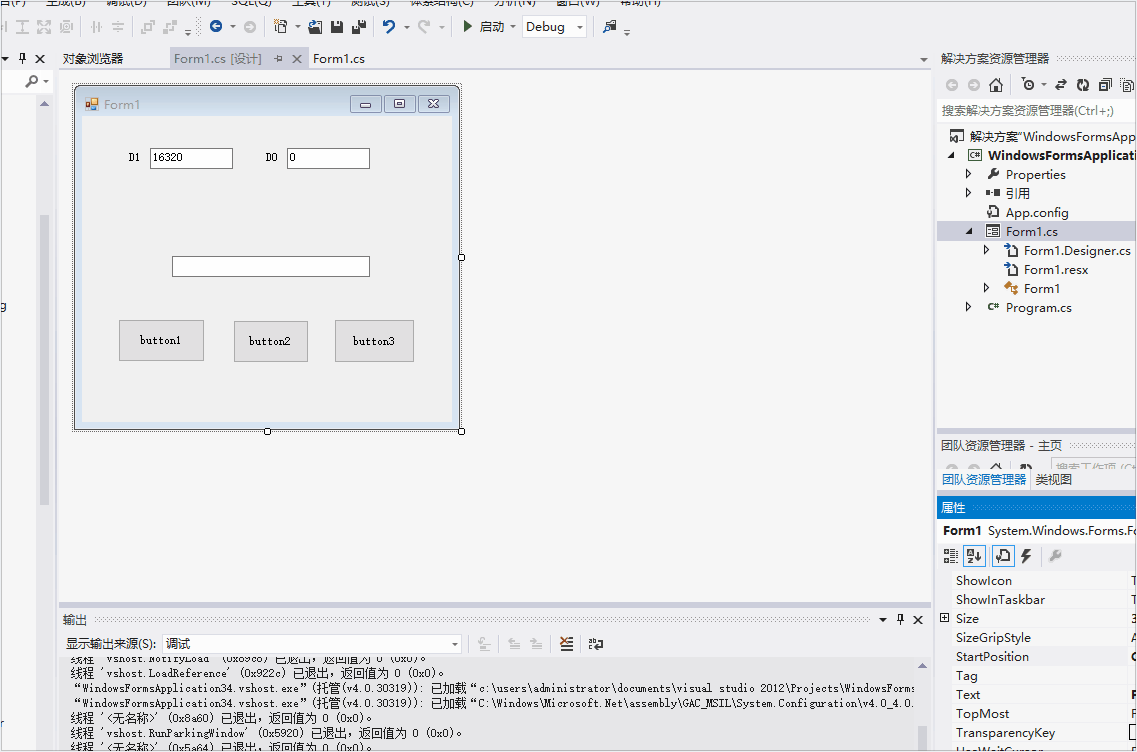Open the output source combo box
The width and height of the screenshot is (1137, 752).
(x=455, y=644)
